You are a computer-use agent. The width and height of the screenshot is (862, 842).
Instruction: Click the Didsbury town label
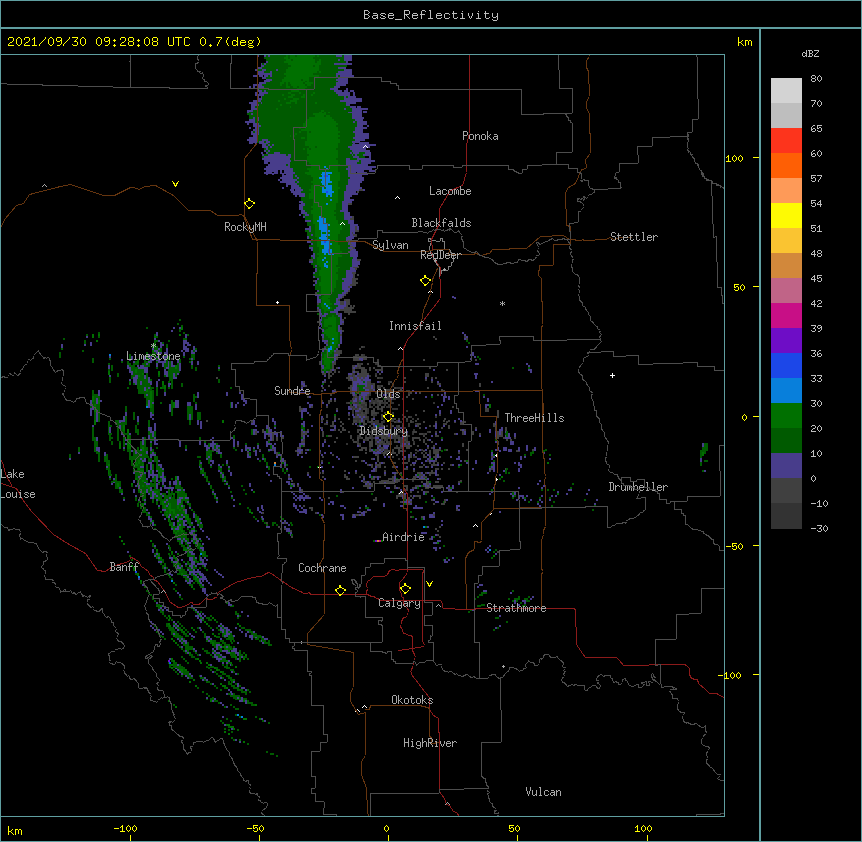[x=383, y=431]
